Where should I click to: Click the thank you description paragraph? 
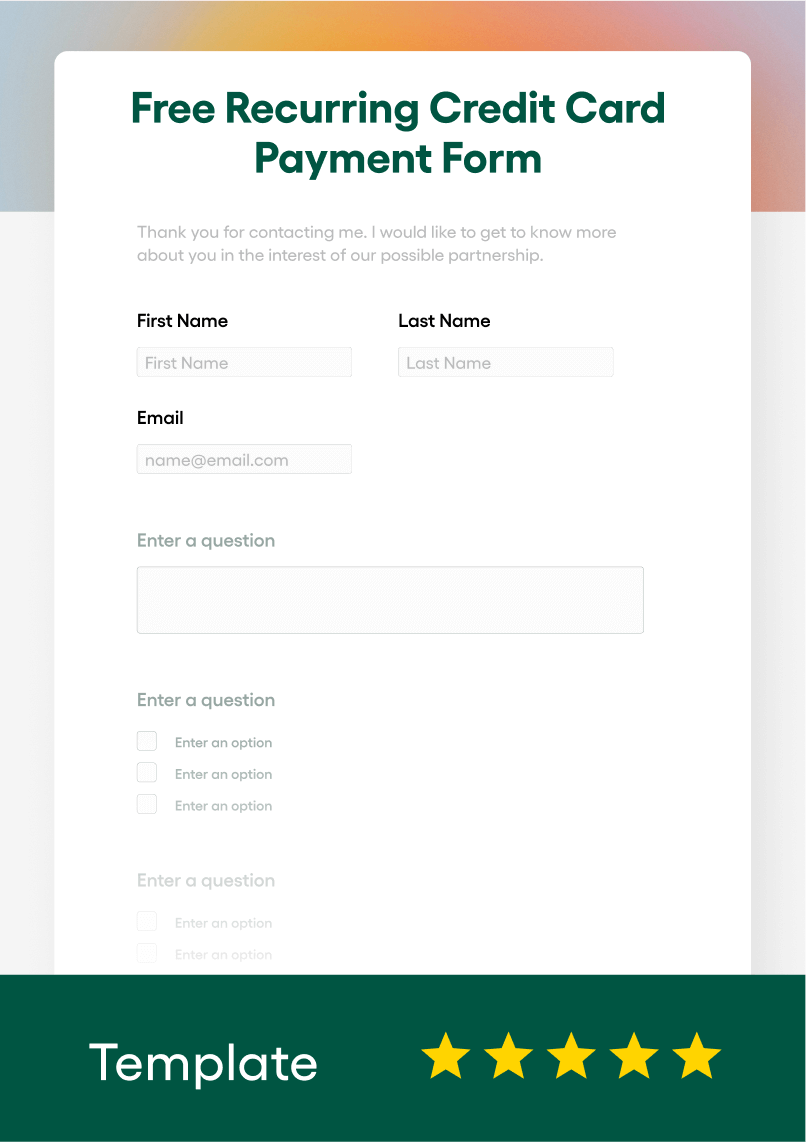pos(376,244)
